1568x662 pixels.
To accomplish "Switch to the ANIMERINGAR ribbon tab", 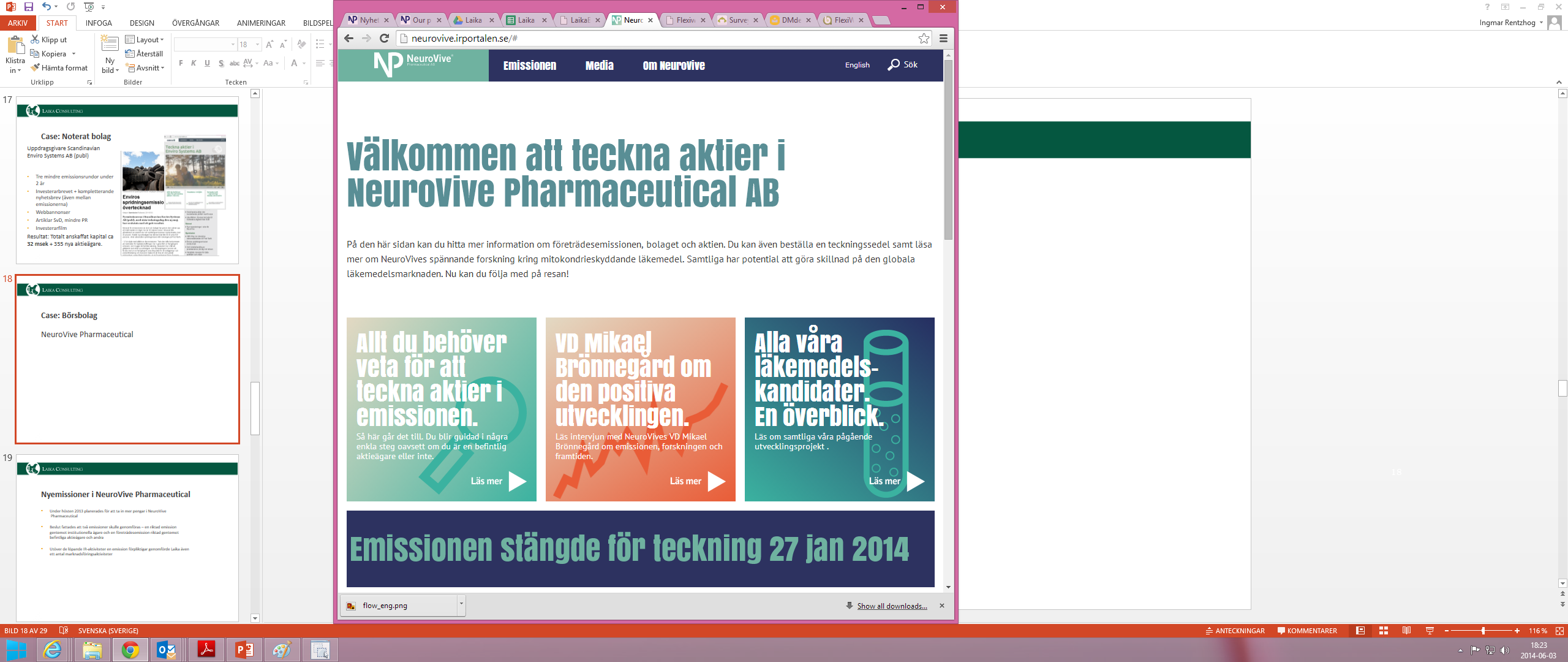I will pos(261,23).
